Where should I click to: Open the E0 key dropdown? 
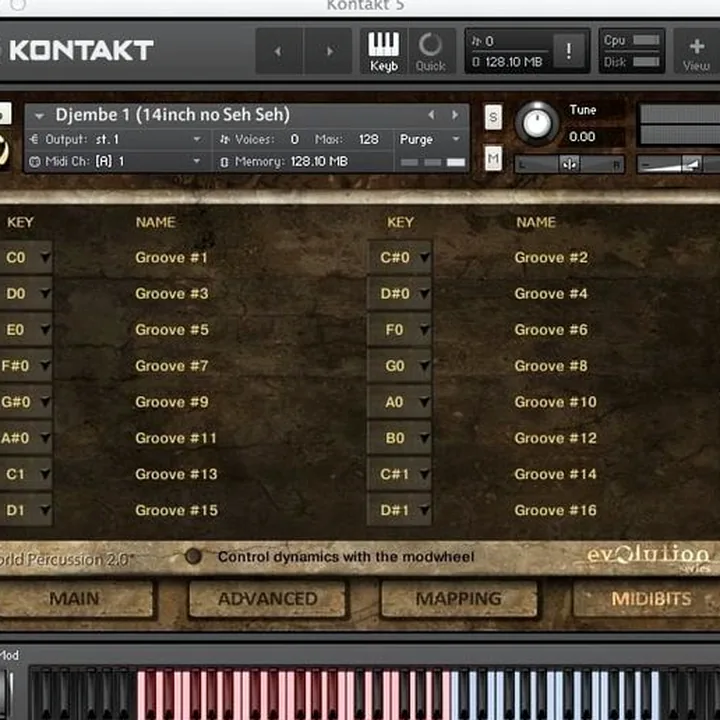pos(25,330)
